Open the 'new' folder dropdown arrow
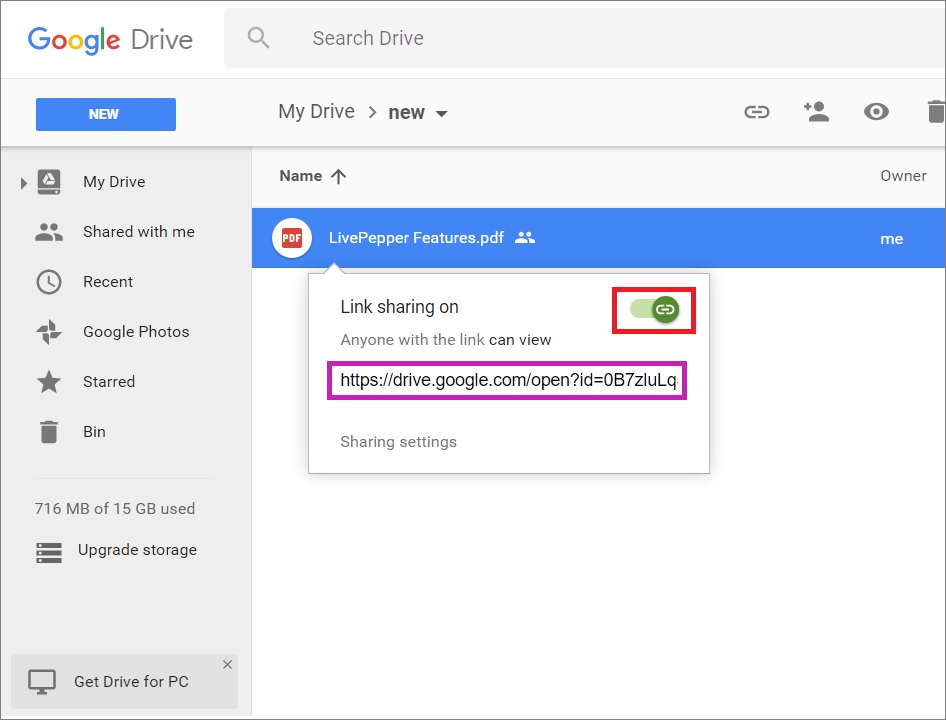 pyautogui.click(x=442, y=113)
